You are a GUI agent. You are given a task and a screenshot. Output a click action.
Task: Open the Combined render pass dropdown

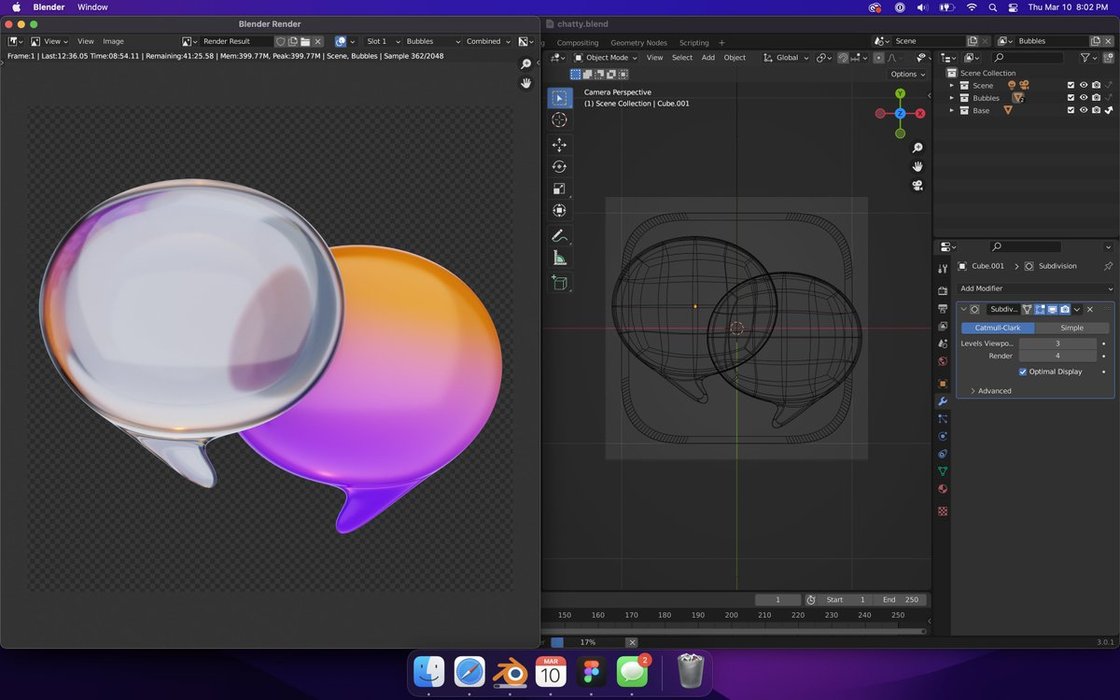point(487,41)
